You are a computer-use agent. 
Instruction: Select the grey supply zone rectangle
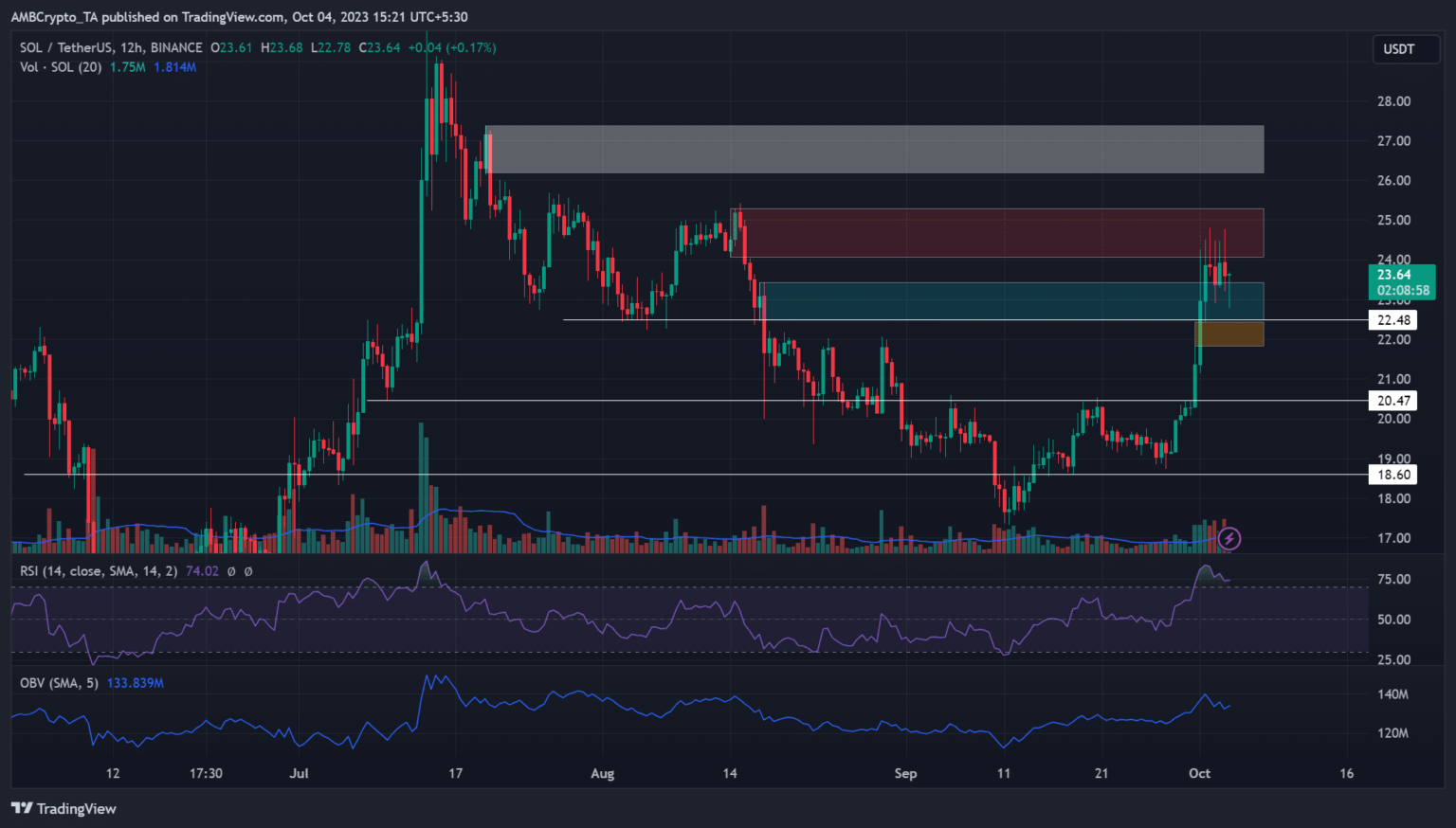pyautogui.click(x=872, y=149)
